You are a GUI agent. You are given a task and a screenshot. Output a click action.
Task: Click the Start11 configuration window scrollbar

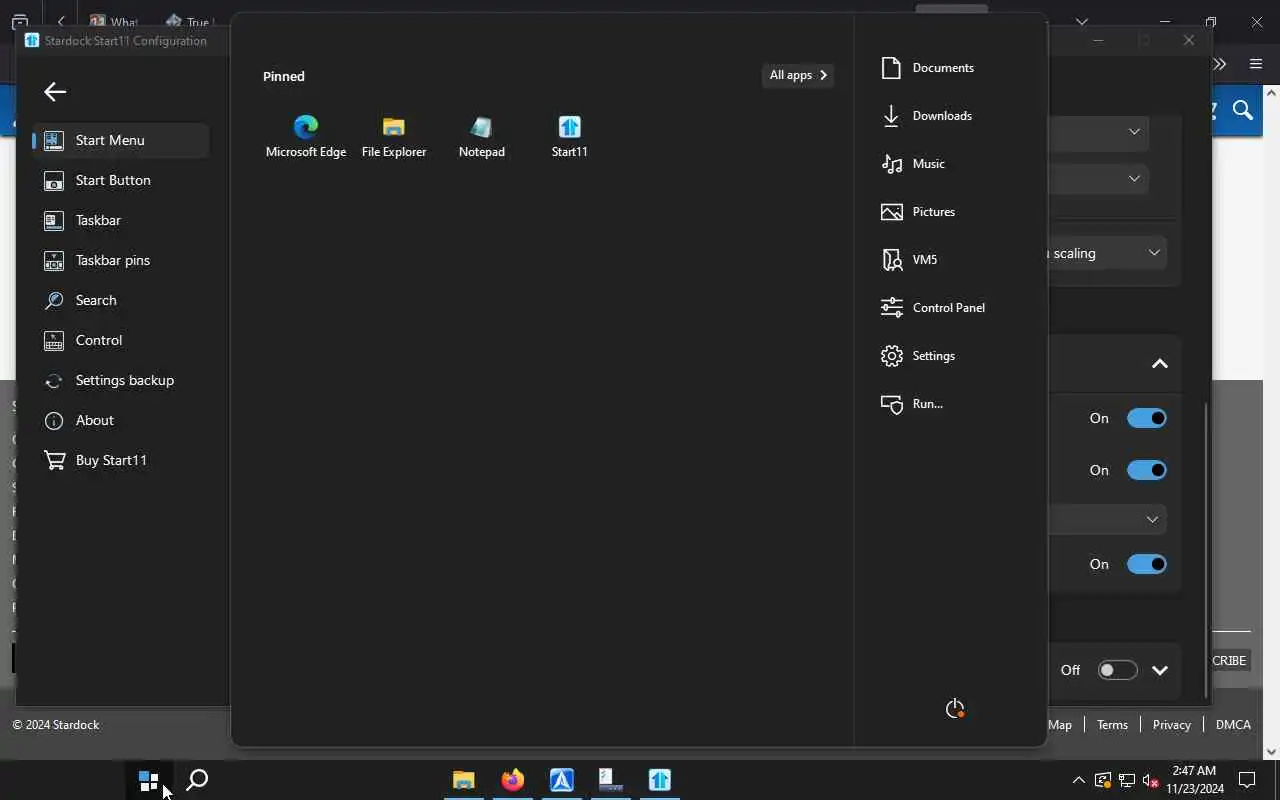coord(1206,550)
